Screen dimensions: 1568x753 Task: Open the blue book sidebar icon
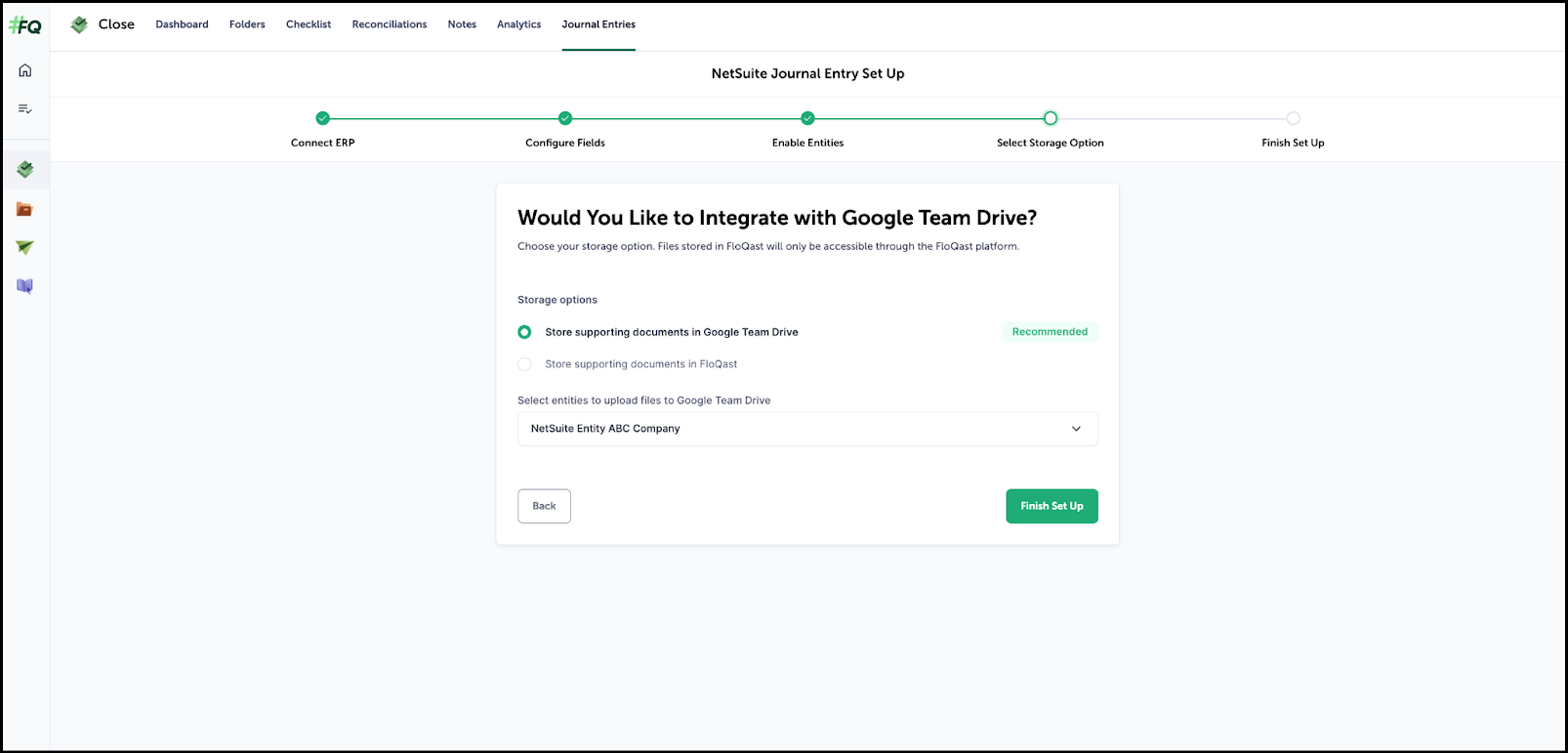(25, 286)
